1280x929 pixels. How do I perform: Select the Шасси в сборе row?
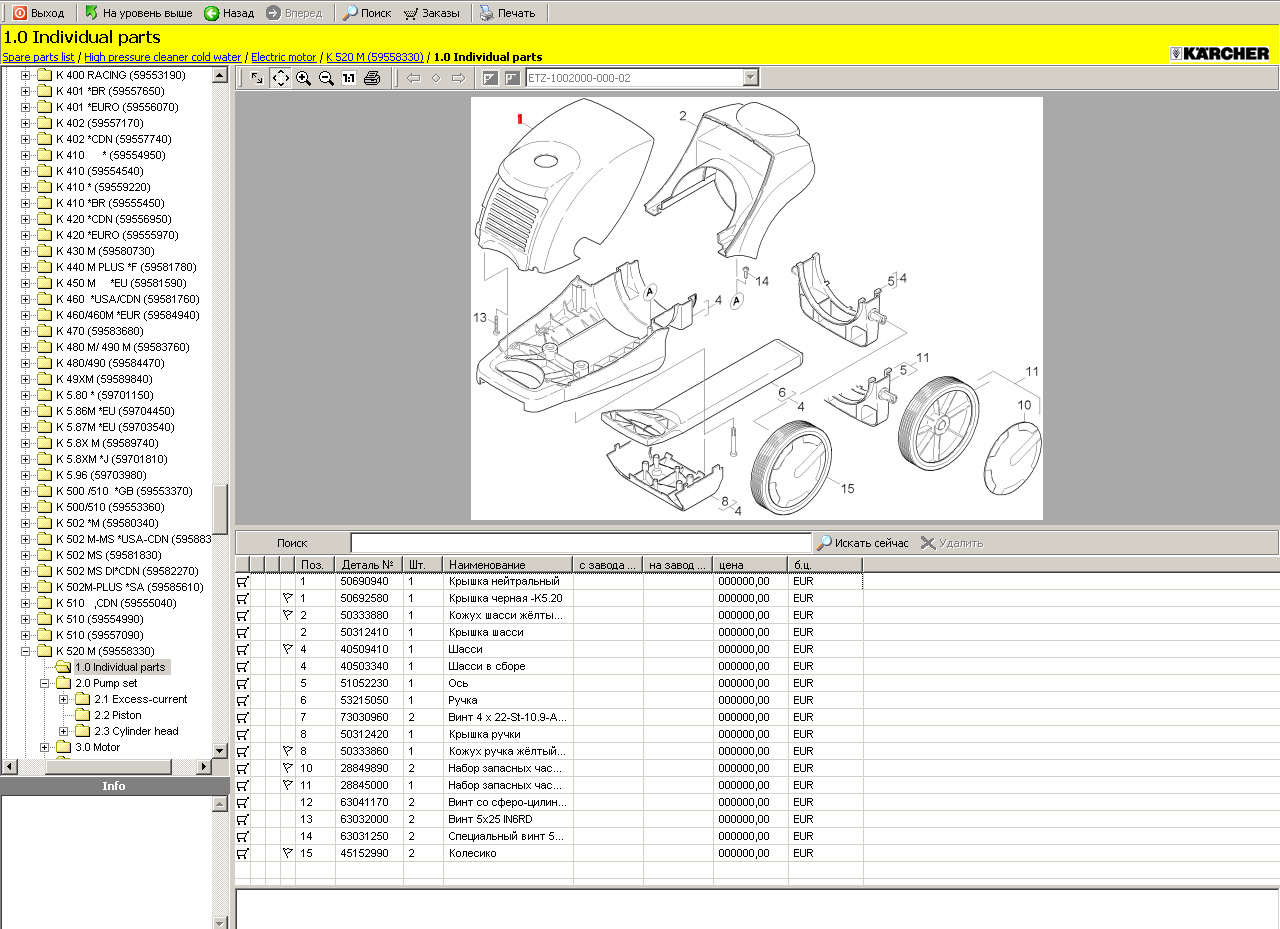click(548, 666)
